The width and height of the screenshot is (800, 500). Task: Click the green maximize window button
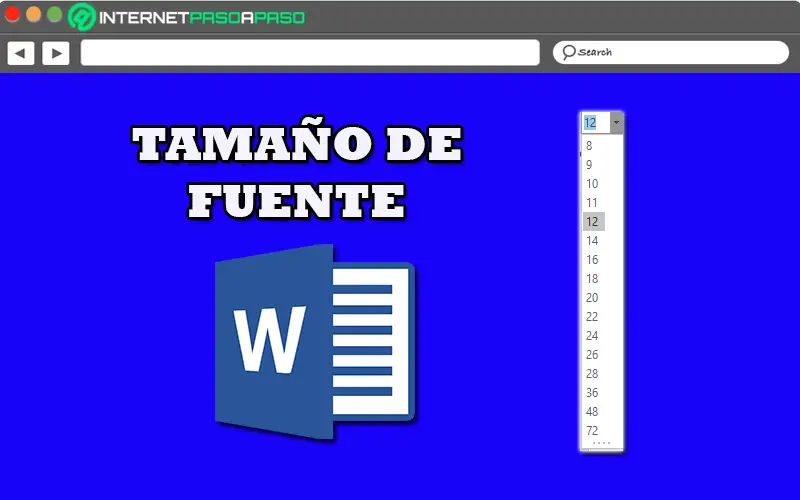click(x=55, y=14)
